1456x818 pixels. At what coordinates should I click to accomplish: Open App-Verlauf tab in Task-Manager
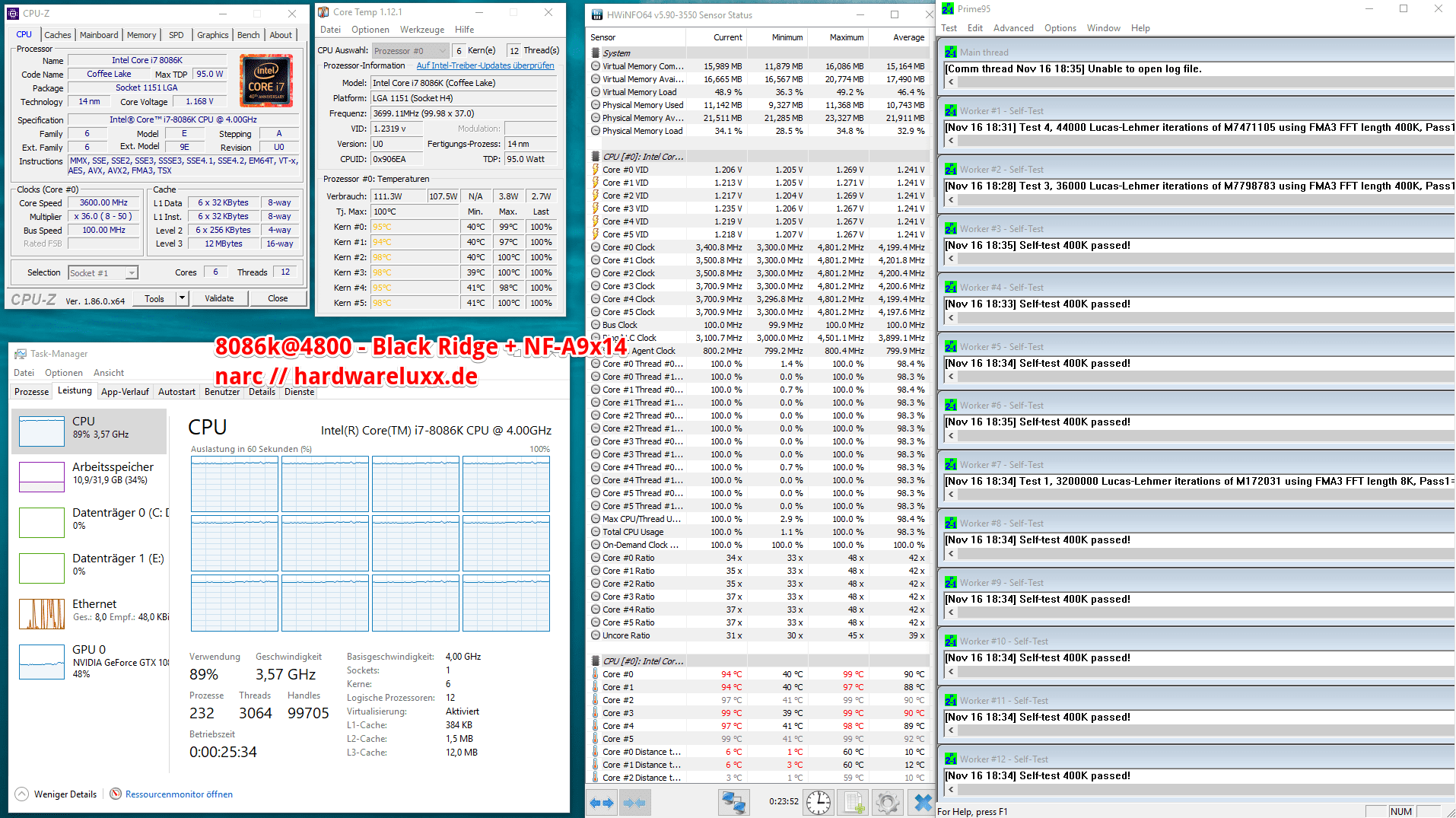[x=125, y=392]
